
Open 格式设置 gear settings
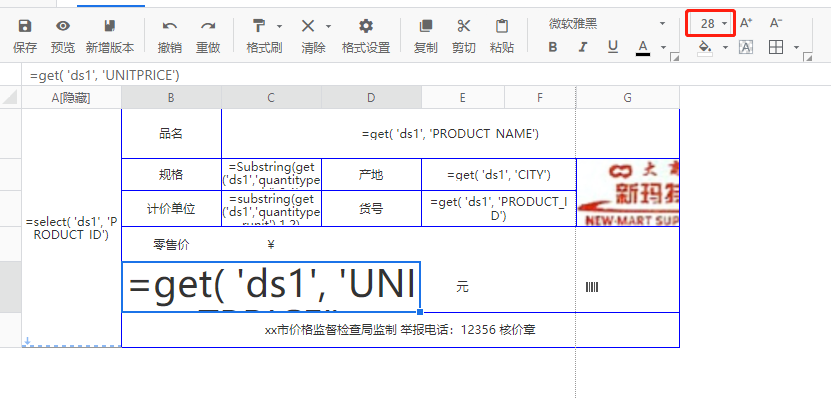tap(366, 25)
